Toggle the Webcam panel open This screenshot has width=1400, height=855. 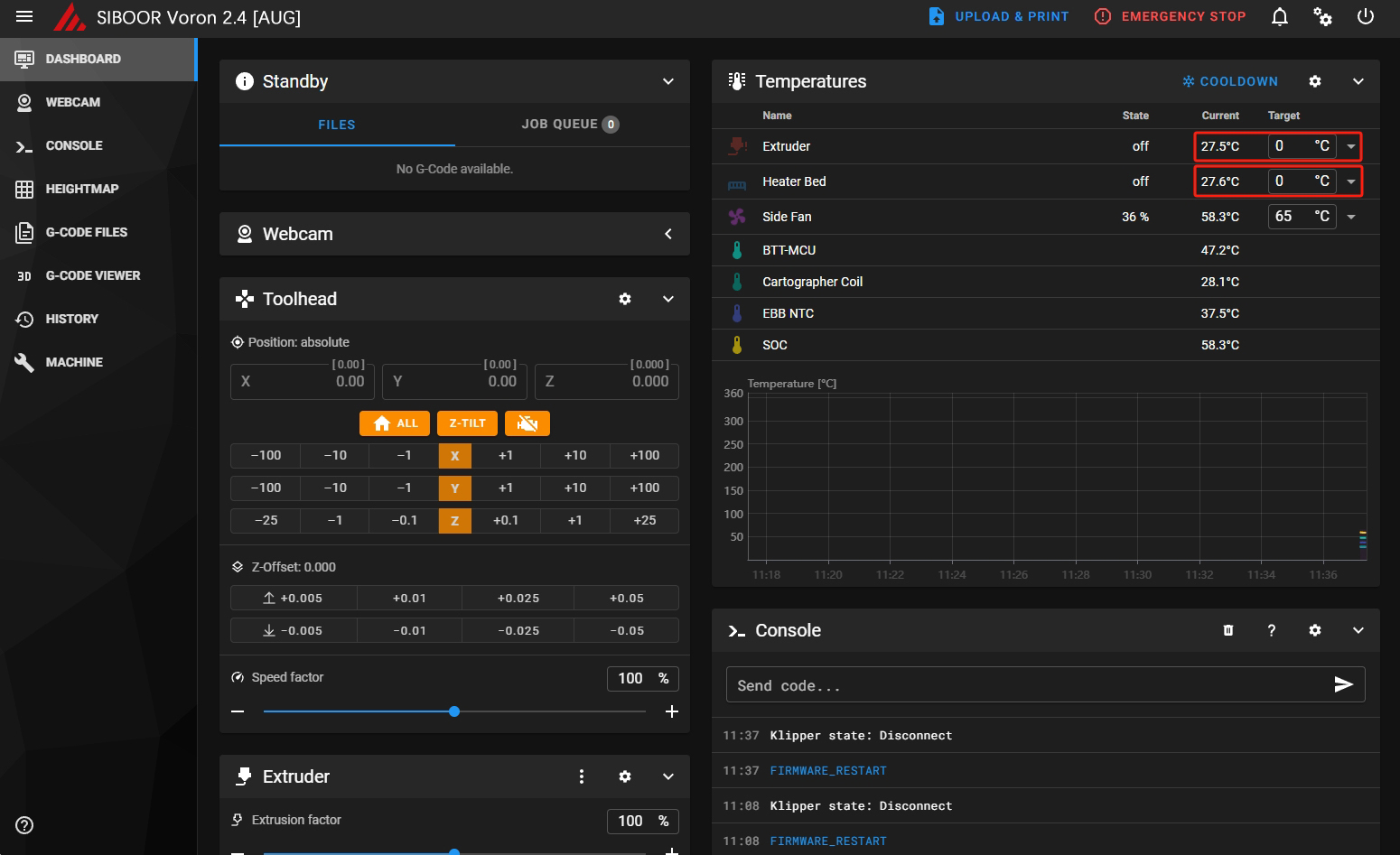click(667, 234)
